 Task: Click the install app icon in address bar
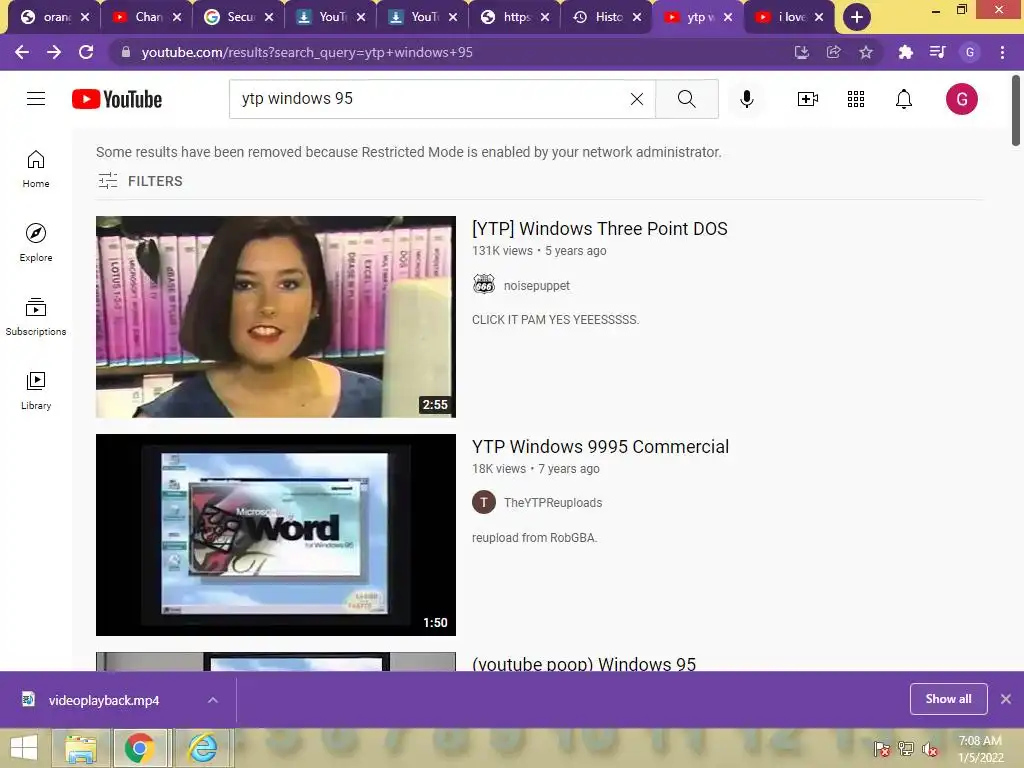(x=801, y=52)
